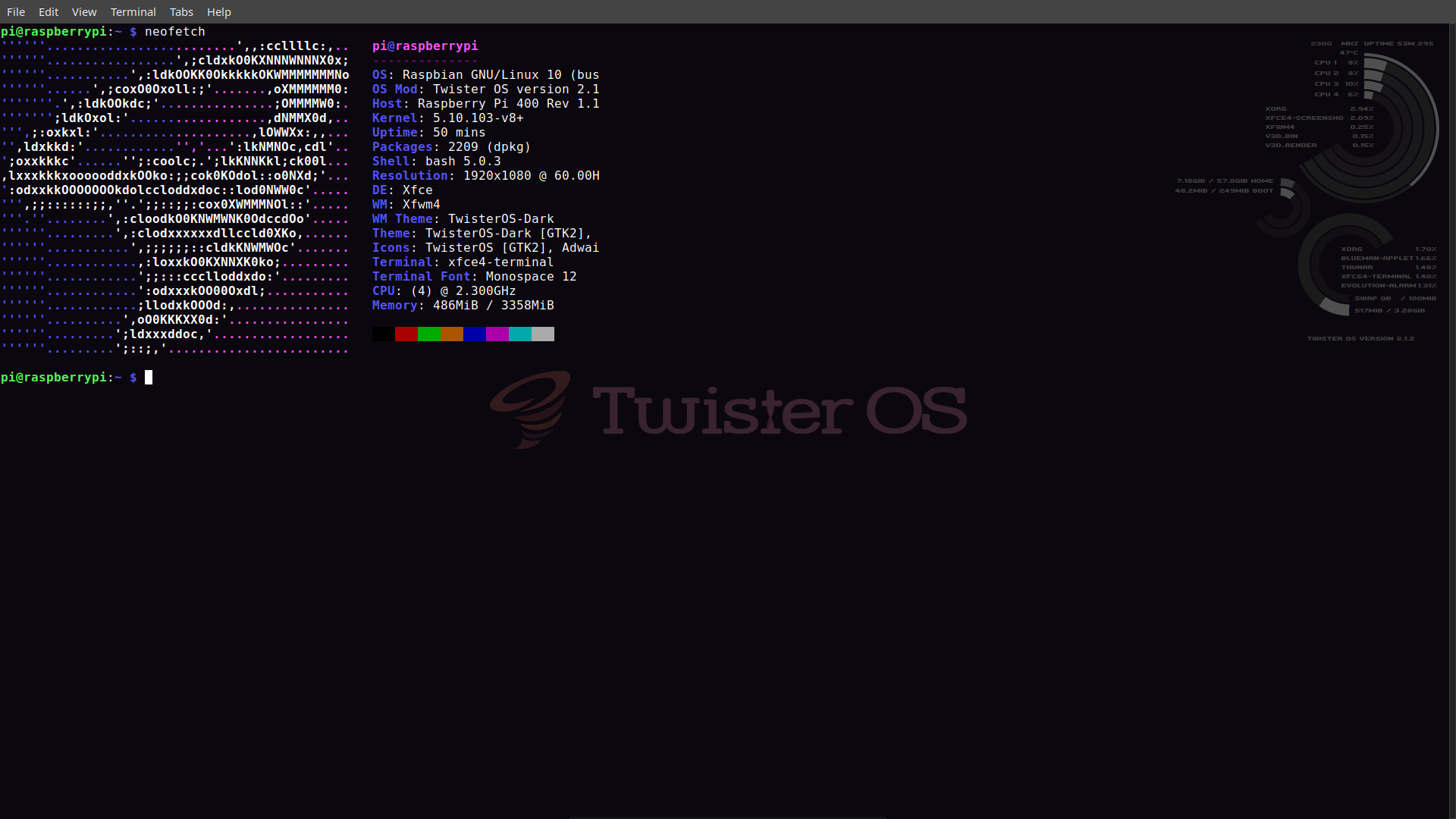The image size is (1456, 819).
Task: Click the cyan color block in neofetch palette
Action: (x=520, y=334)
